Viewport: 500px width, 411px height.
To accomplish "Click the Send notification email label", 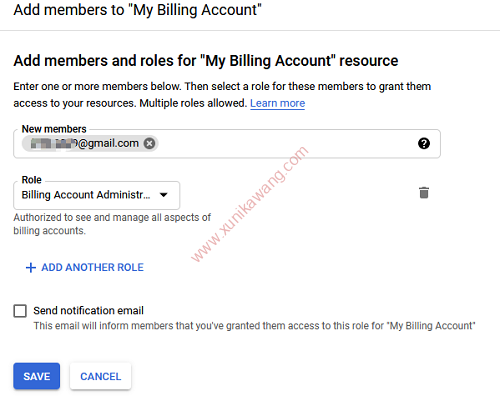I will (88, 310).
